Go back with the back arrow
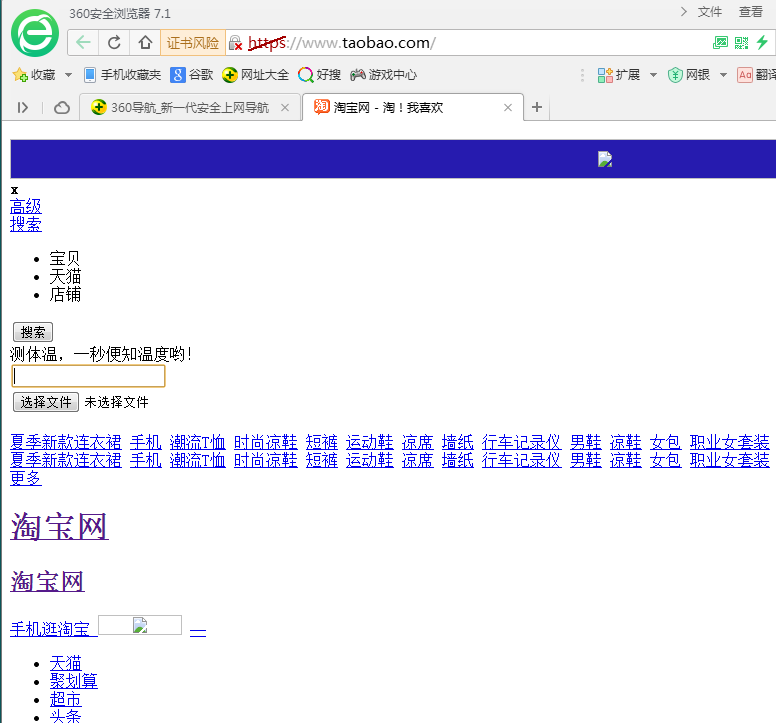 point(83,43)
